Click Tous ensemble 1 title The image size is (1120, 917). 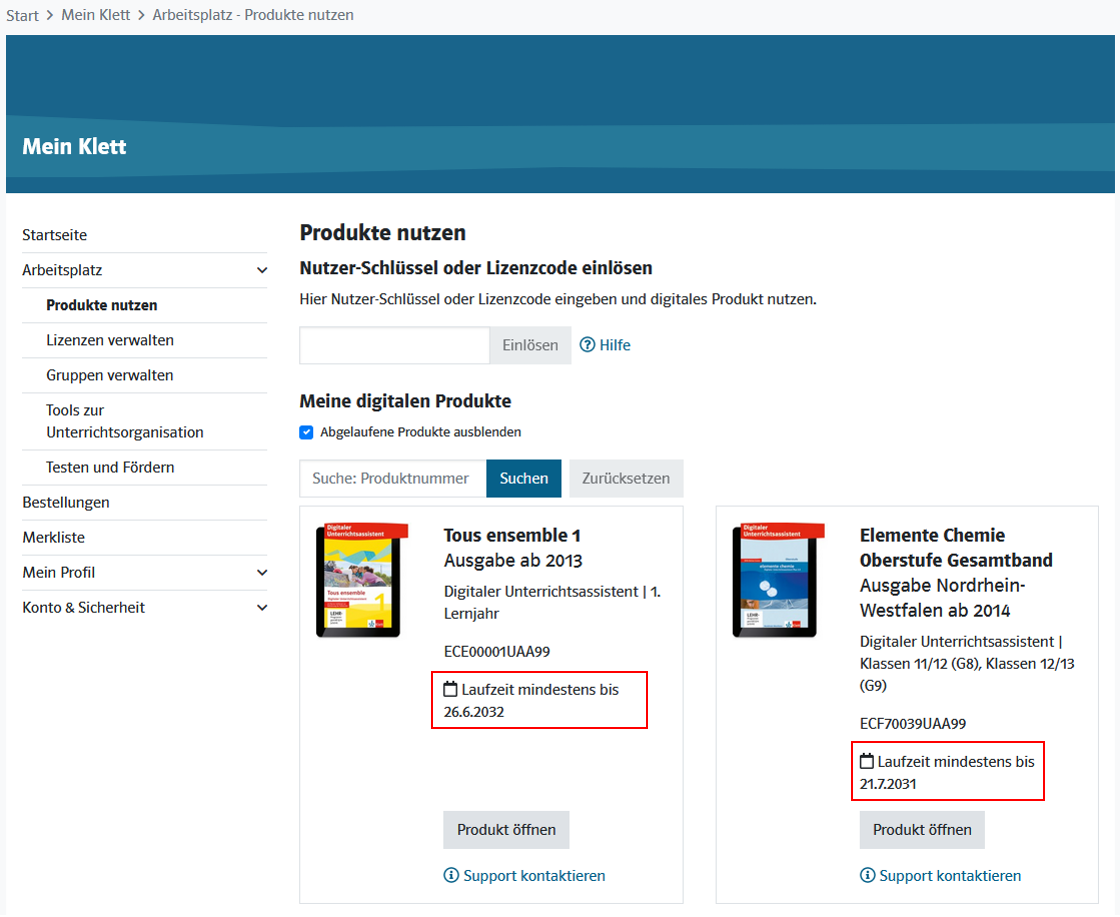tap(512, 535)
